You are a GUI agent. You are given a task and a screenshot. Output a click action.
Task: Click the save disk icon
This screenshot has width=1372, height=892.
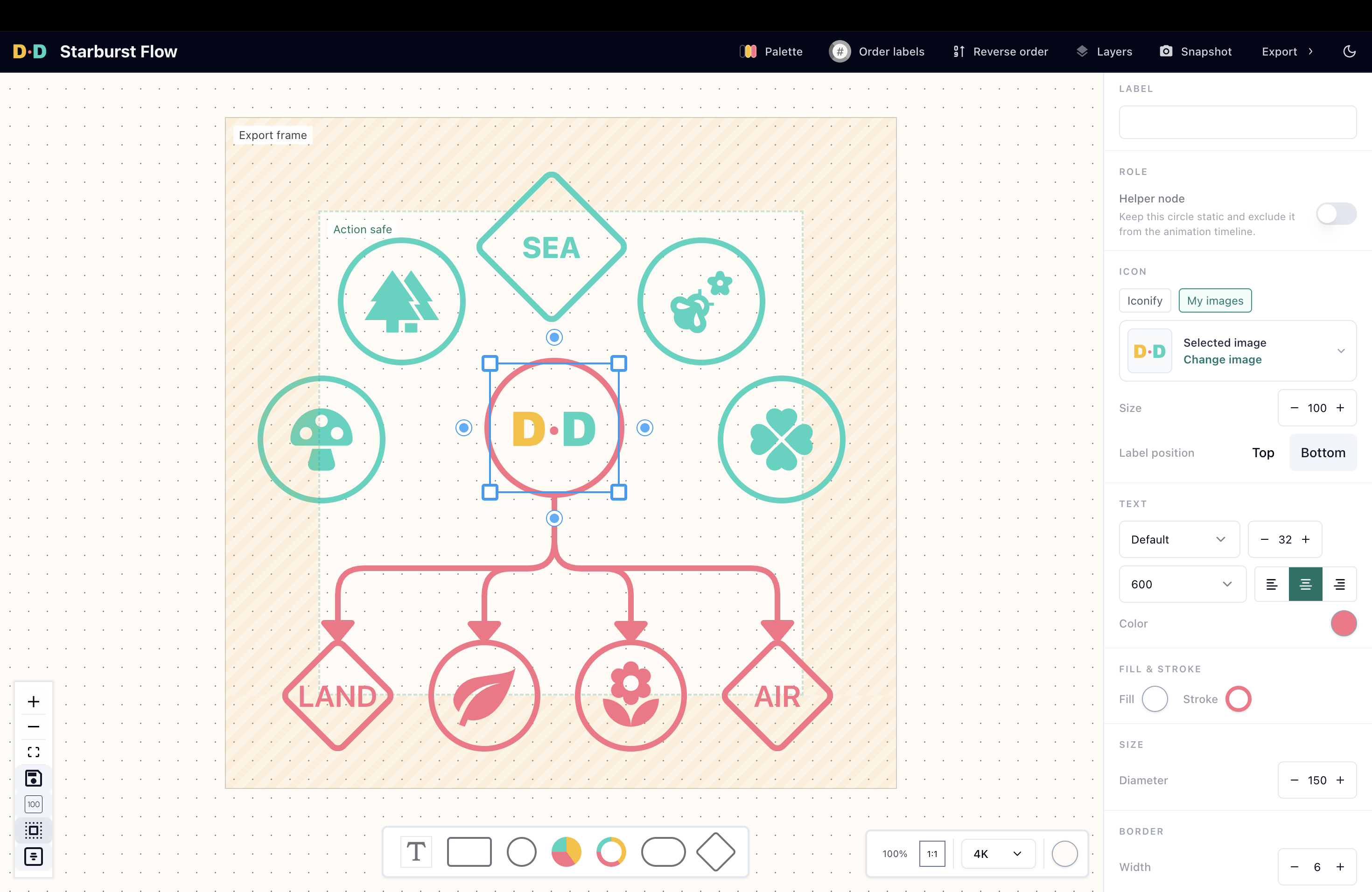(34, 778)
